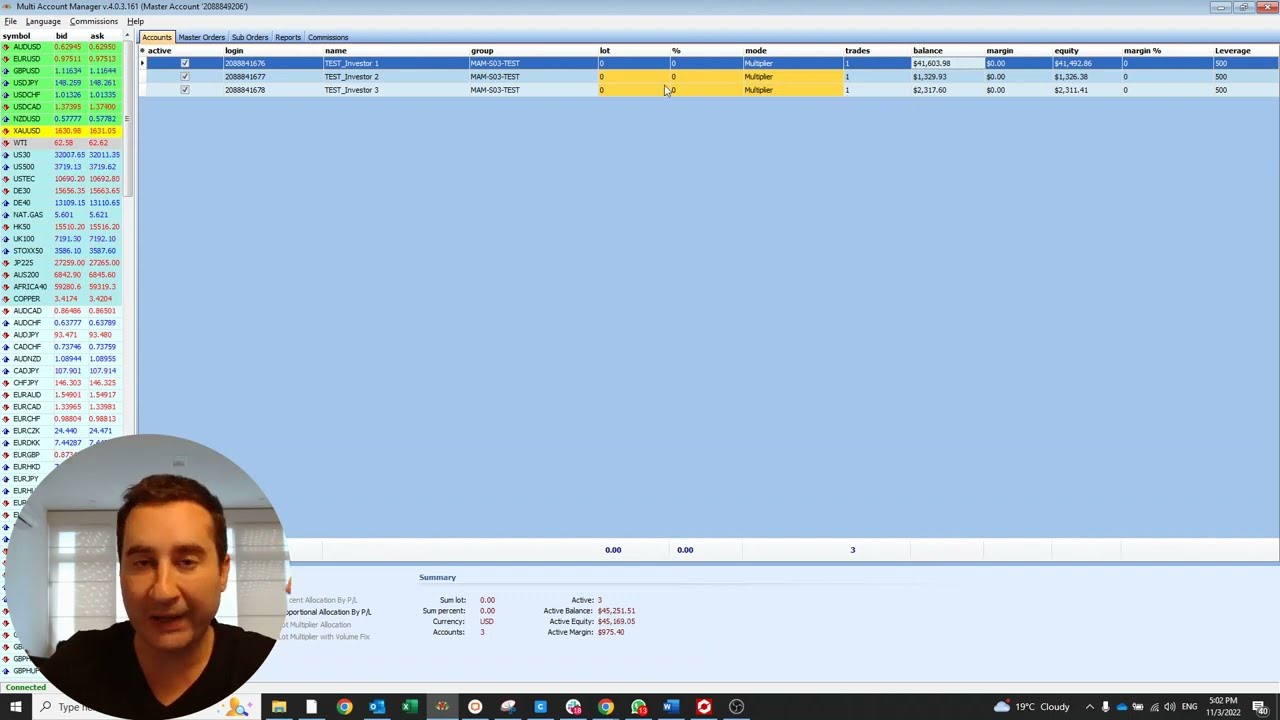
Task: Click the trend arrow icon beside XAUUSD
Action: 6,131
